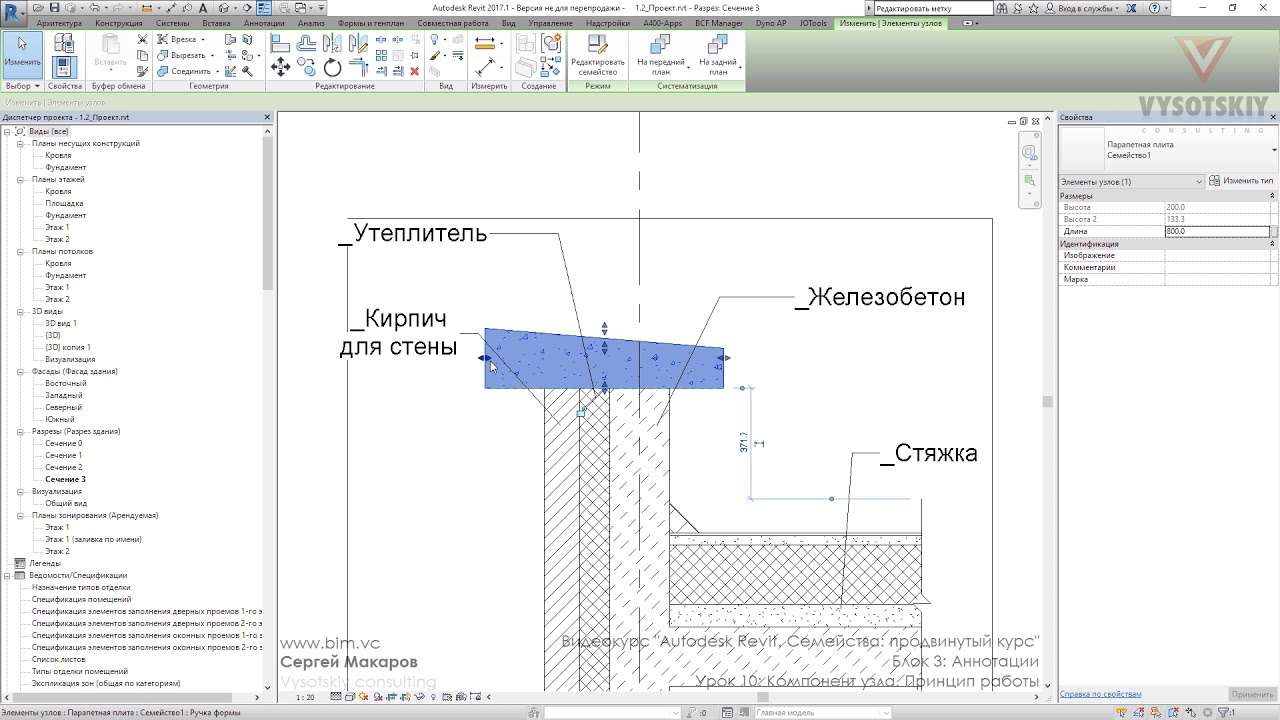This screenshot has width=1280, height=720.
Task: Click the Undo arrow in quick access toolbar
Action: click(93, 8)
